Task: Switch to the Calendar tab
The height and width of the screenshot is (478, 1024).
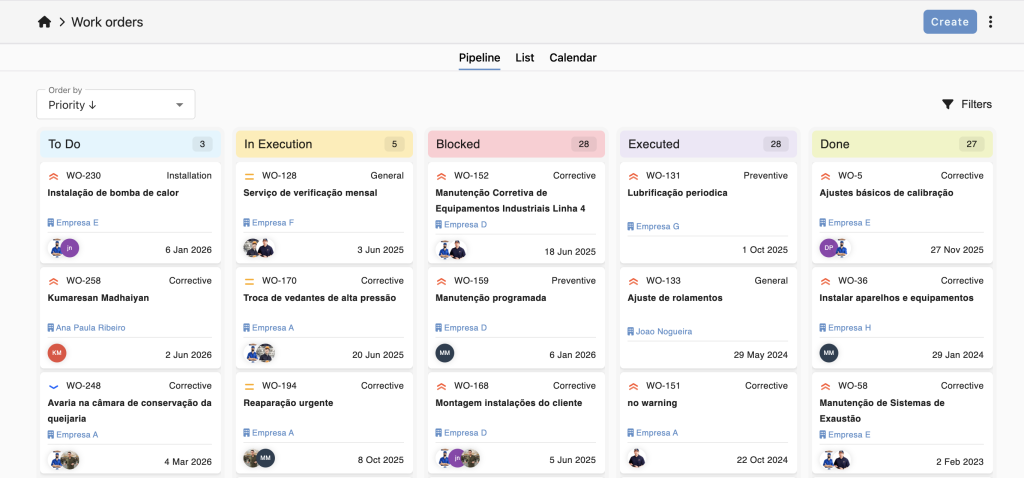Action: [x=573, y=57]
